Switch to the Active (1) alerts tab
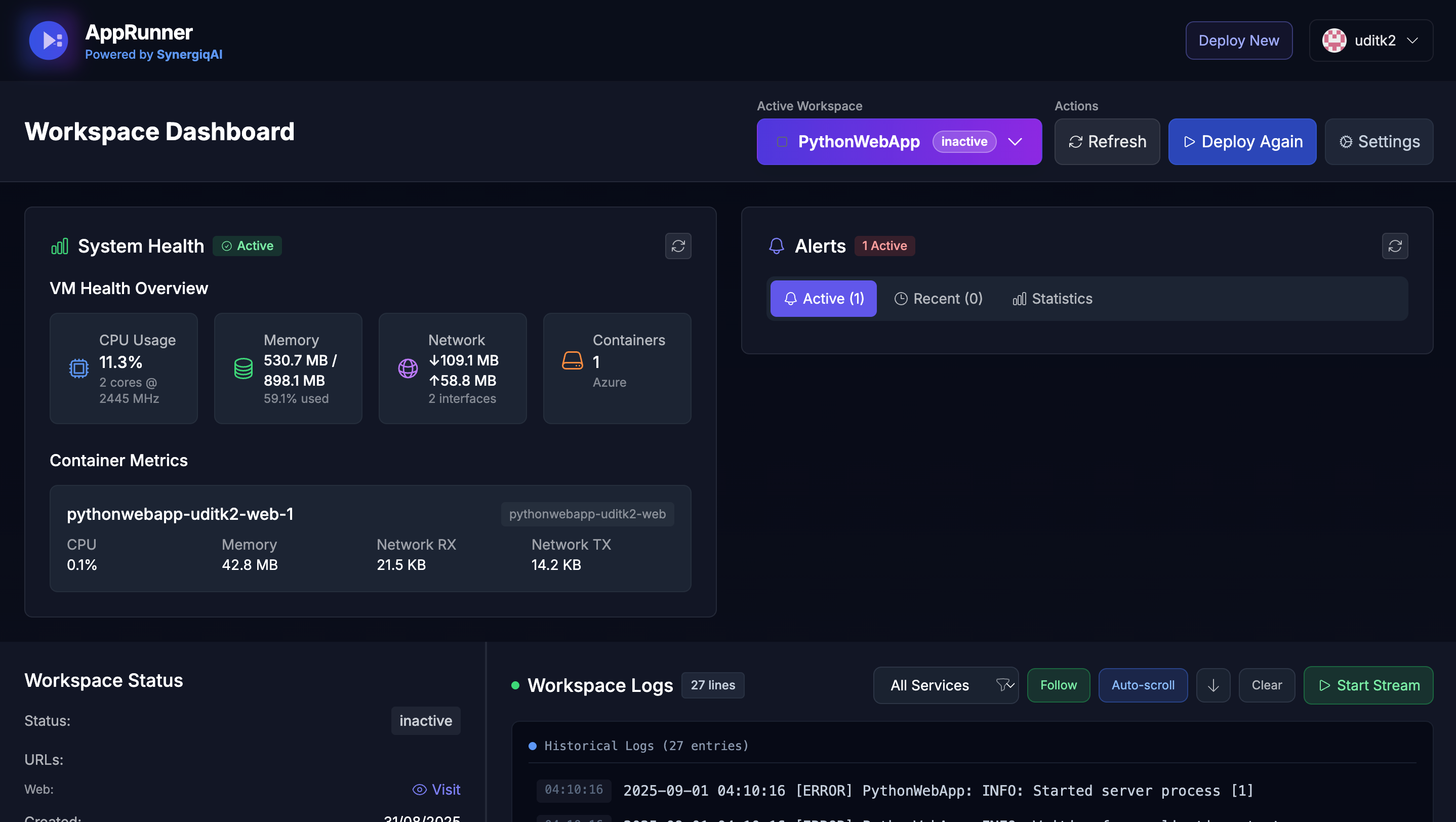 click(x=823, y=298)
